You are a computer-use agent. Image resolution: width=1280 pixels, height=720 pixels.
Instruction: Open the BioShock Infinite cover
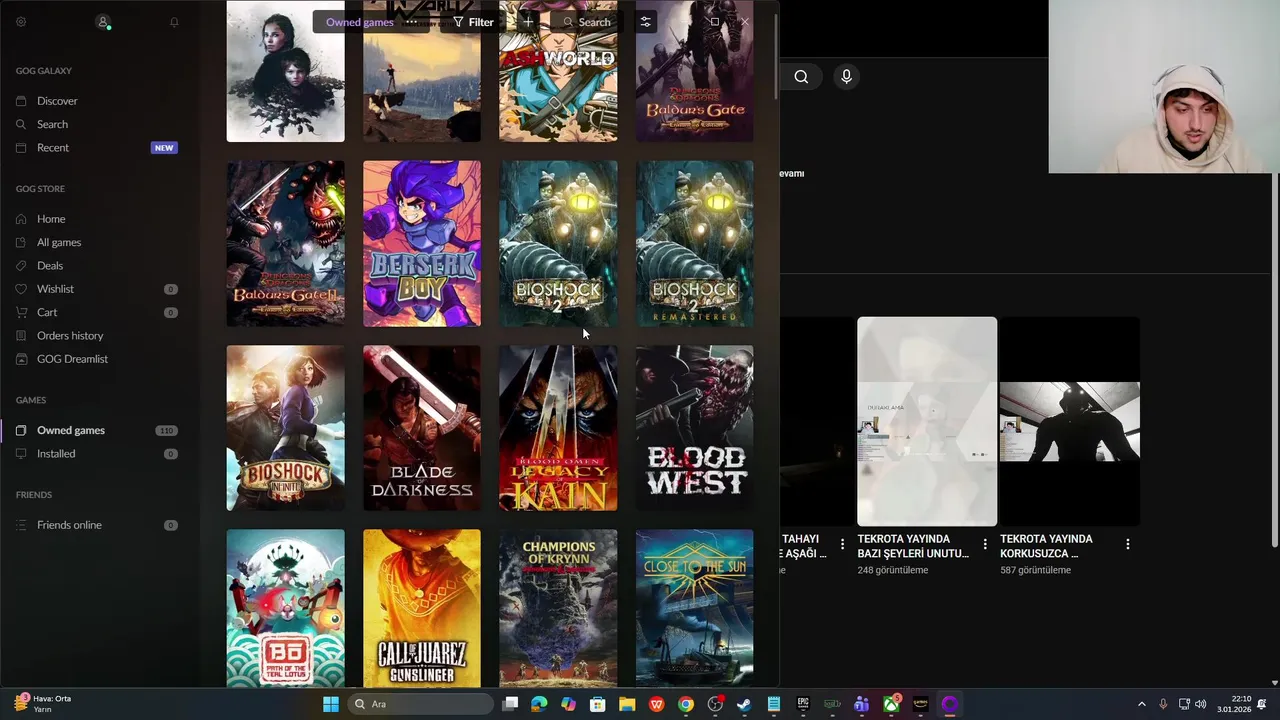tap(286, 428)
